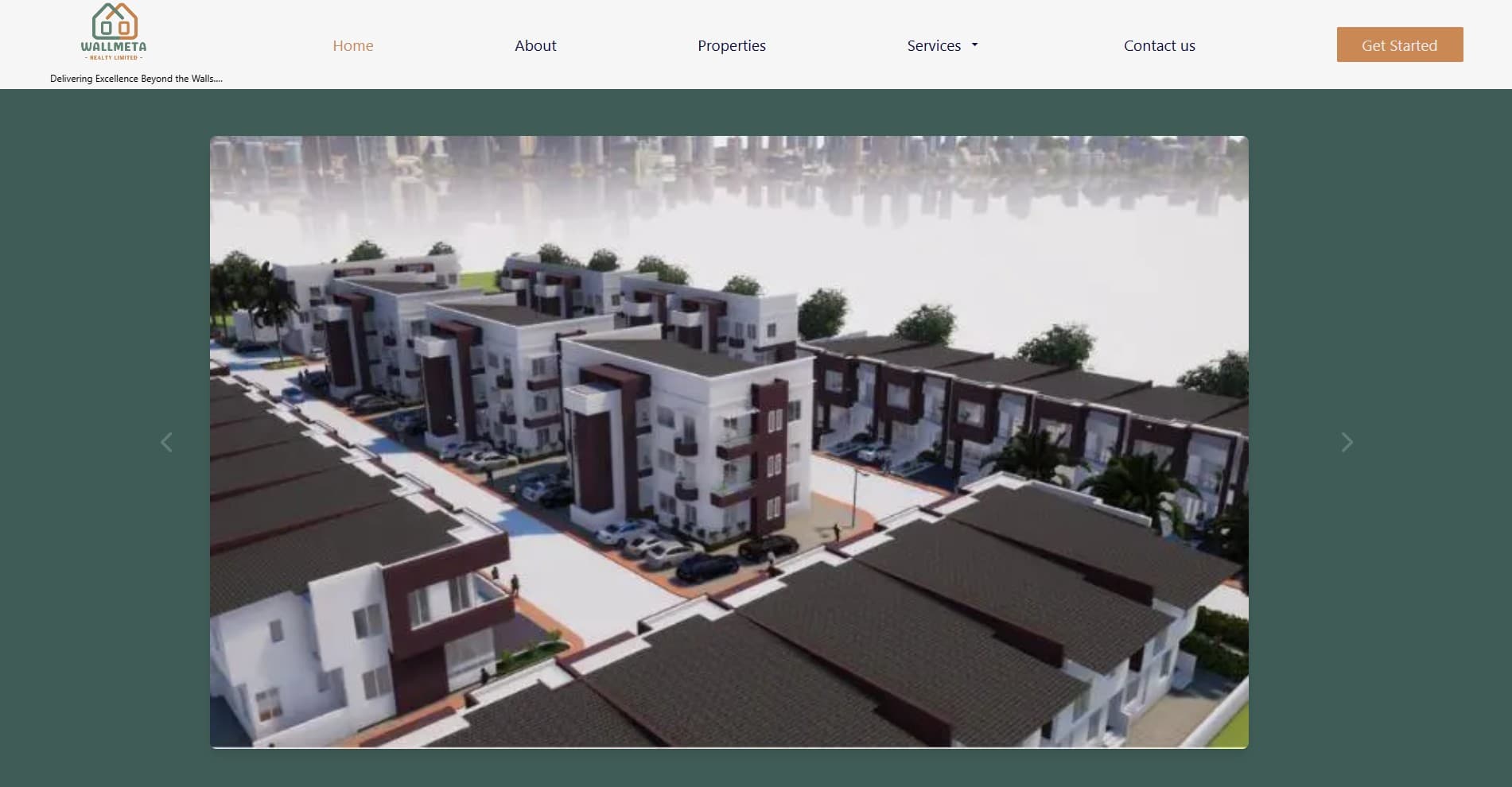Select the Home navigation link
Image resolution: width=1512 pixels, height=787 pixels.
click(x=352, y=45)
